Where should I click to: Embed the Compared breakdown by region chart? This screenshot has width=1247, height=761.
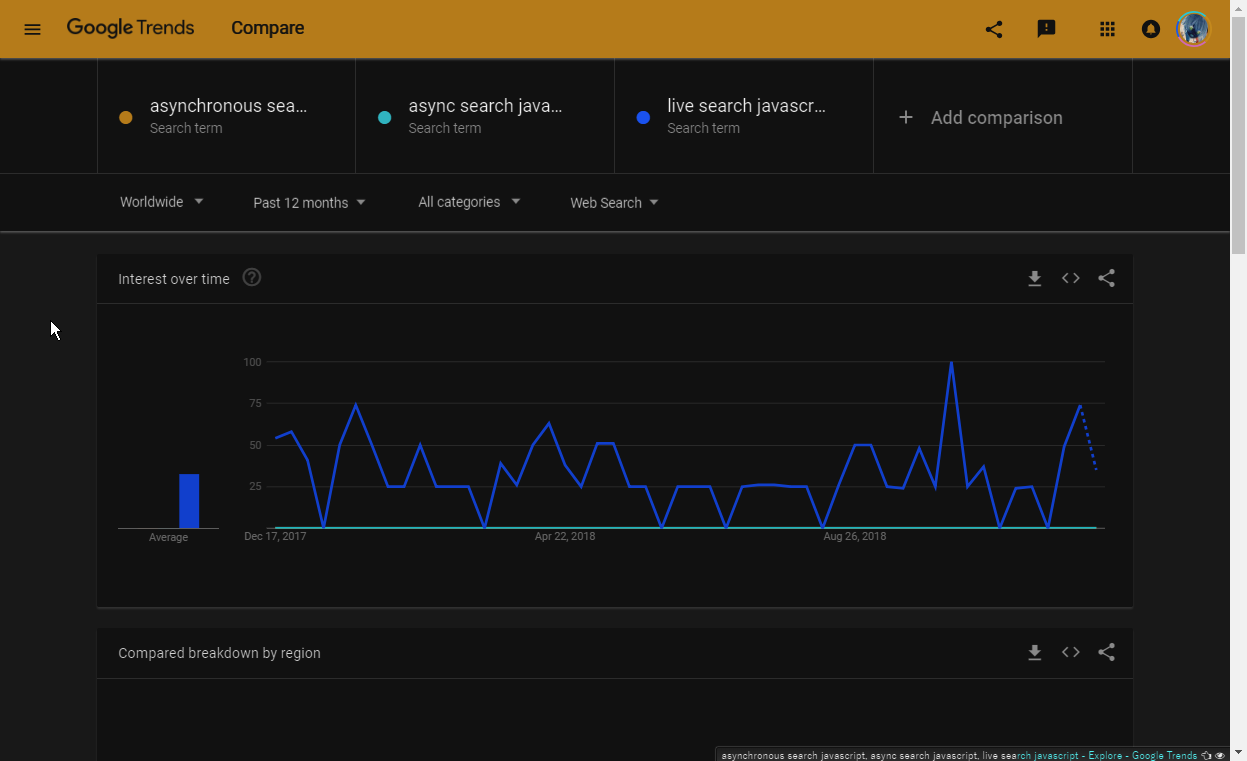tap(1071, 653)
